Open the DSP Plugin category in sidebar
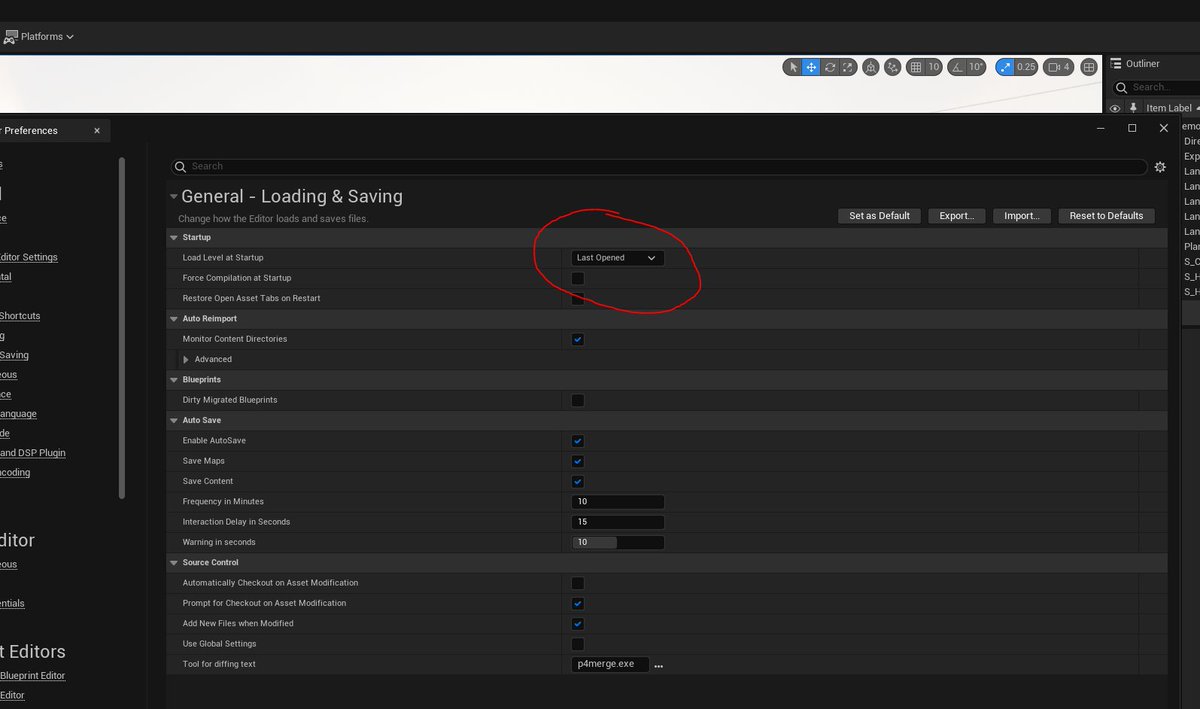 [33, 453]
